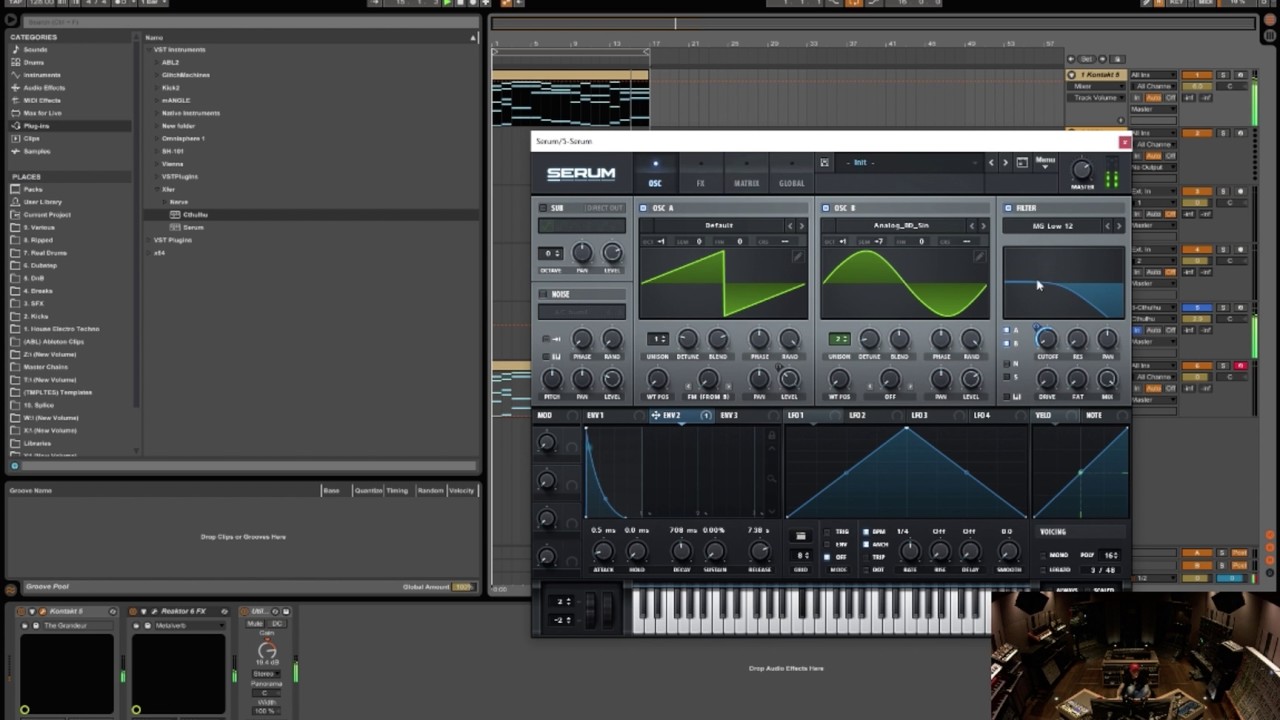The width and height of the screenshot is (1280, 720).
Task: Click the Drums category icon
Action: 15,62
